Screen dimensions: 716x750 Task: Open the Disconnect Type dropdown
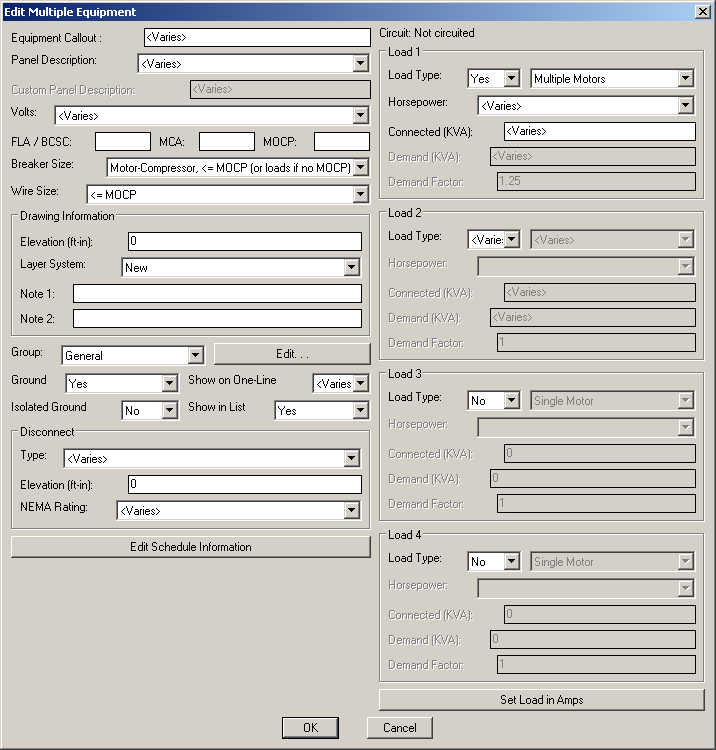pos(212,458)
